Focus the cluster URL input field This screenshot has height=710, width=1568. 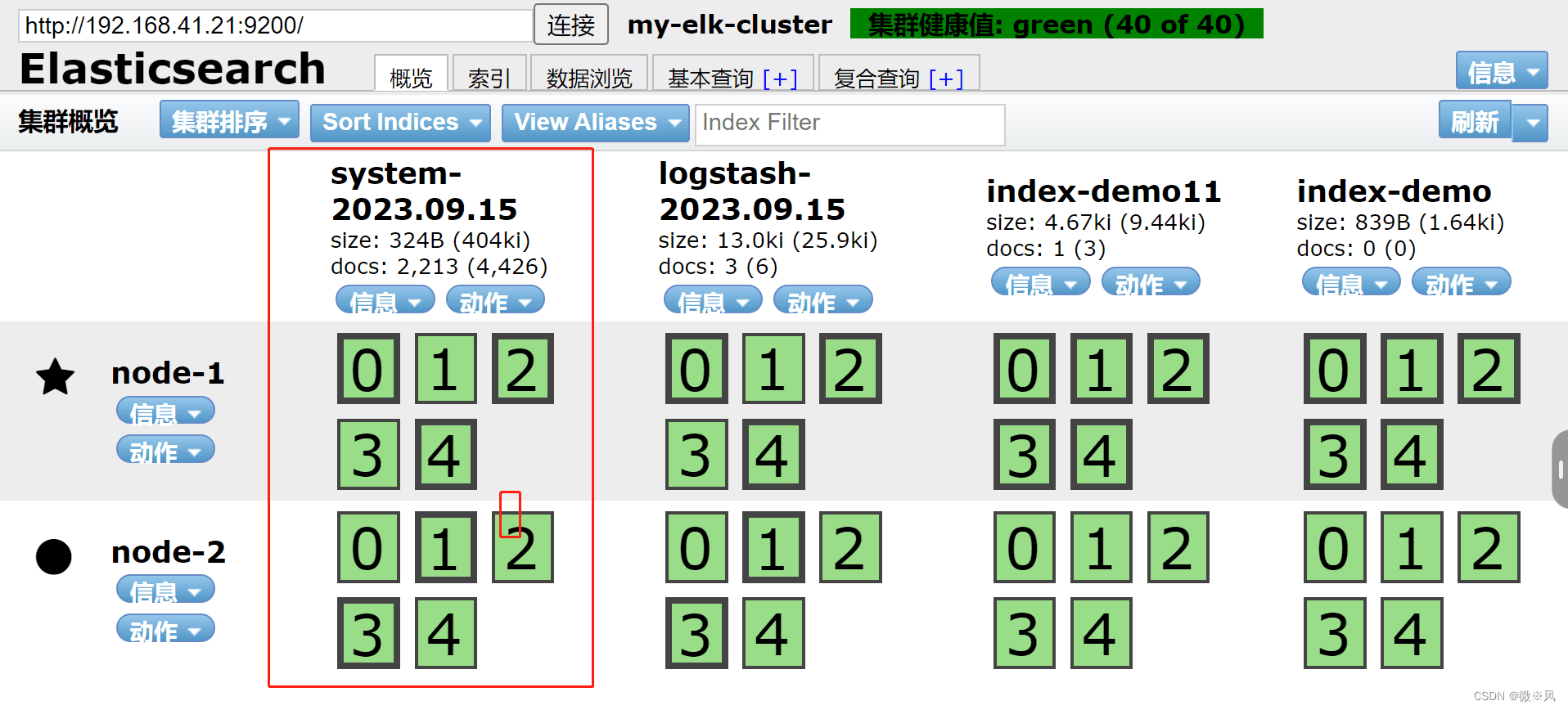click(x=275, y=25)
